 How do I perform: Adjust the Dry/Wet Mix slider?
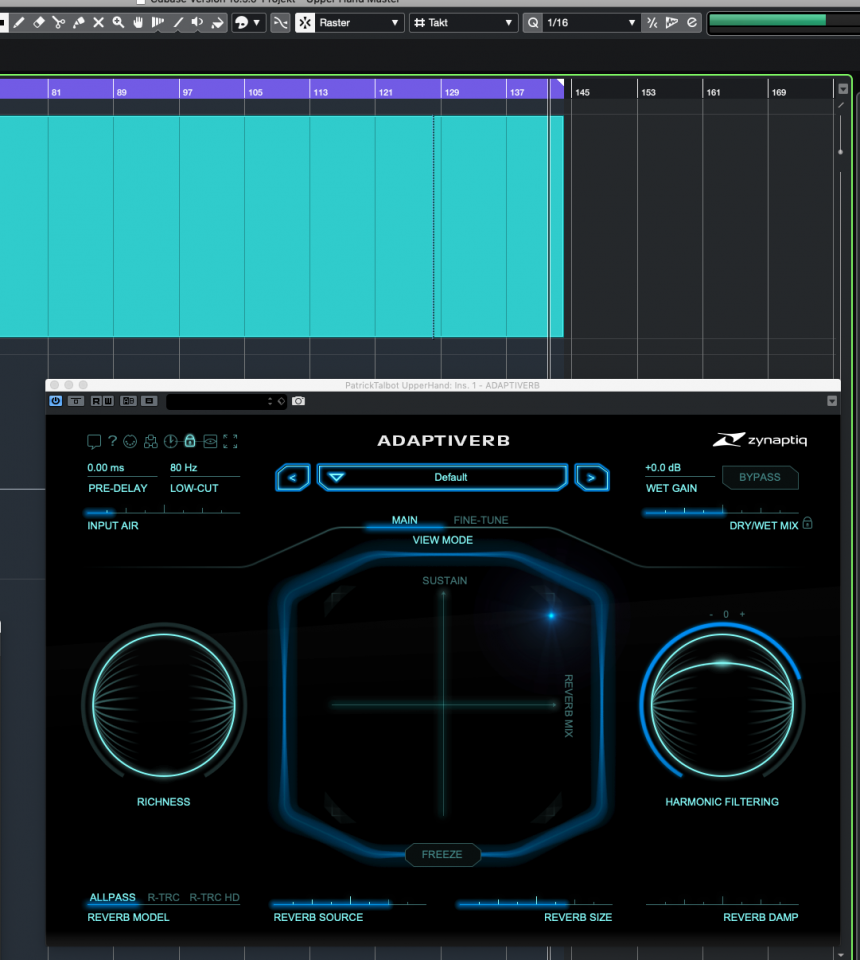point(721,511)
